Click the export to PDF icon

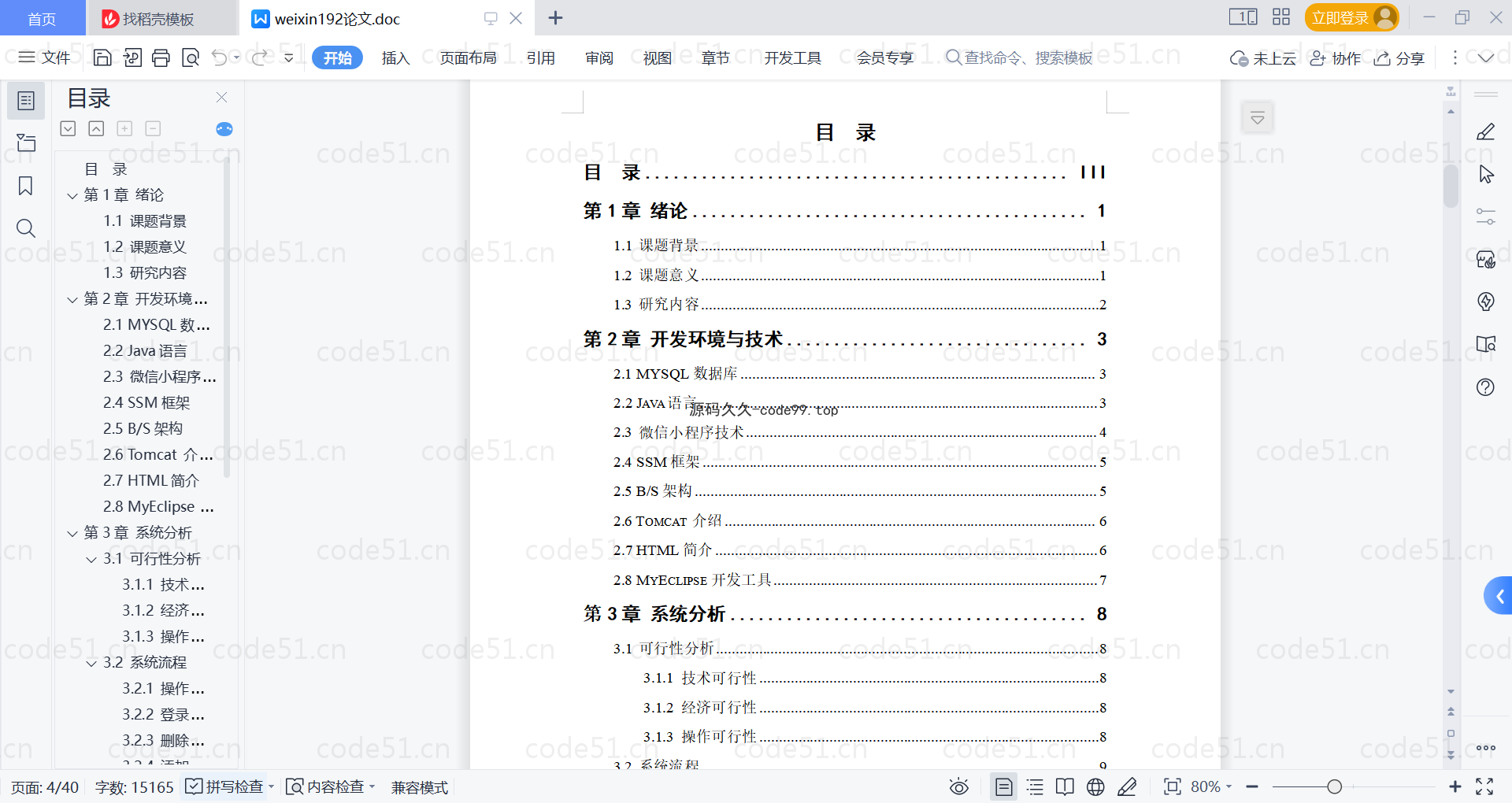point(132,57)
